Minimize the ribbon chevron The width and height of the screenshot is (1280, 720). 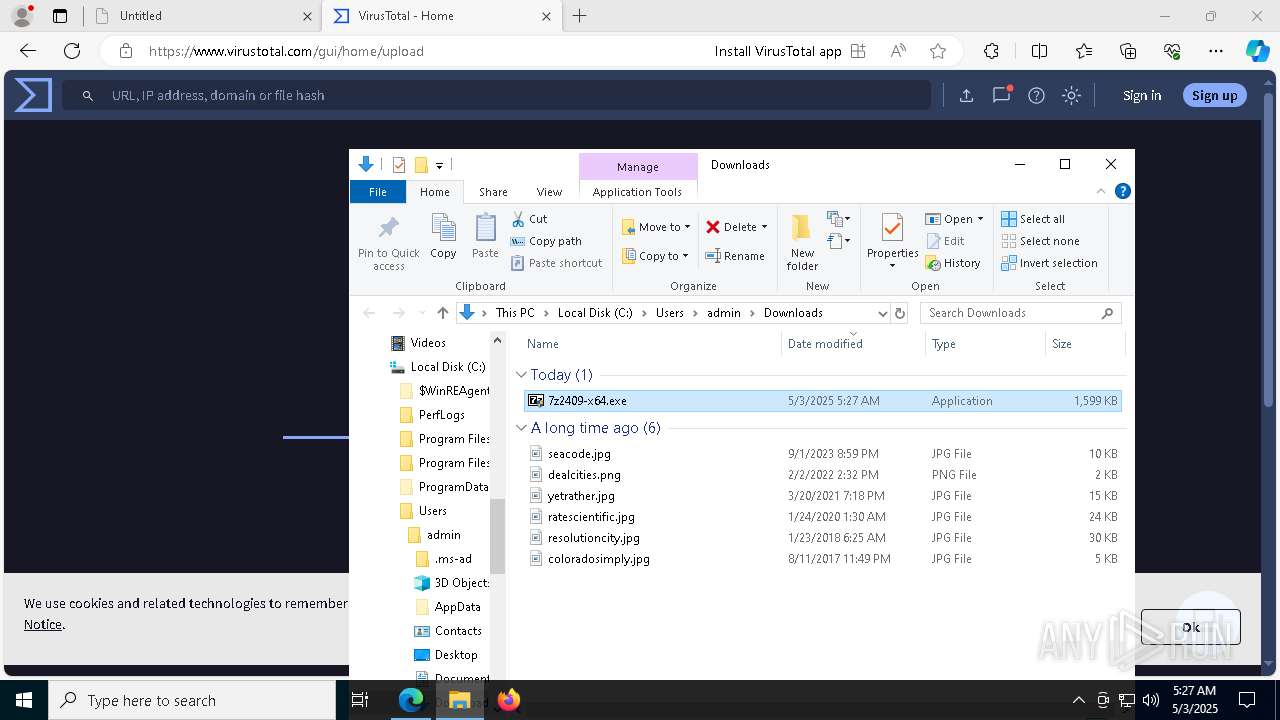(1101, 191)
